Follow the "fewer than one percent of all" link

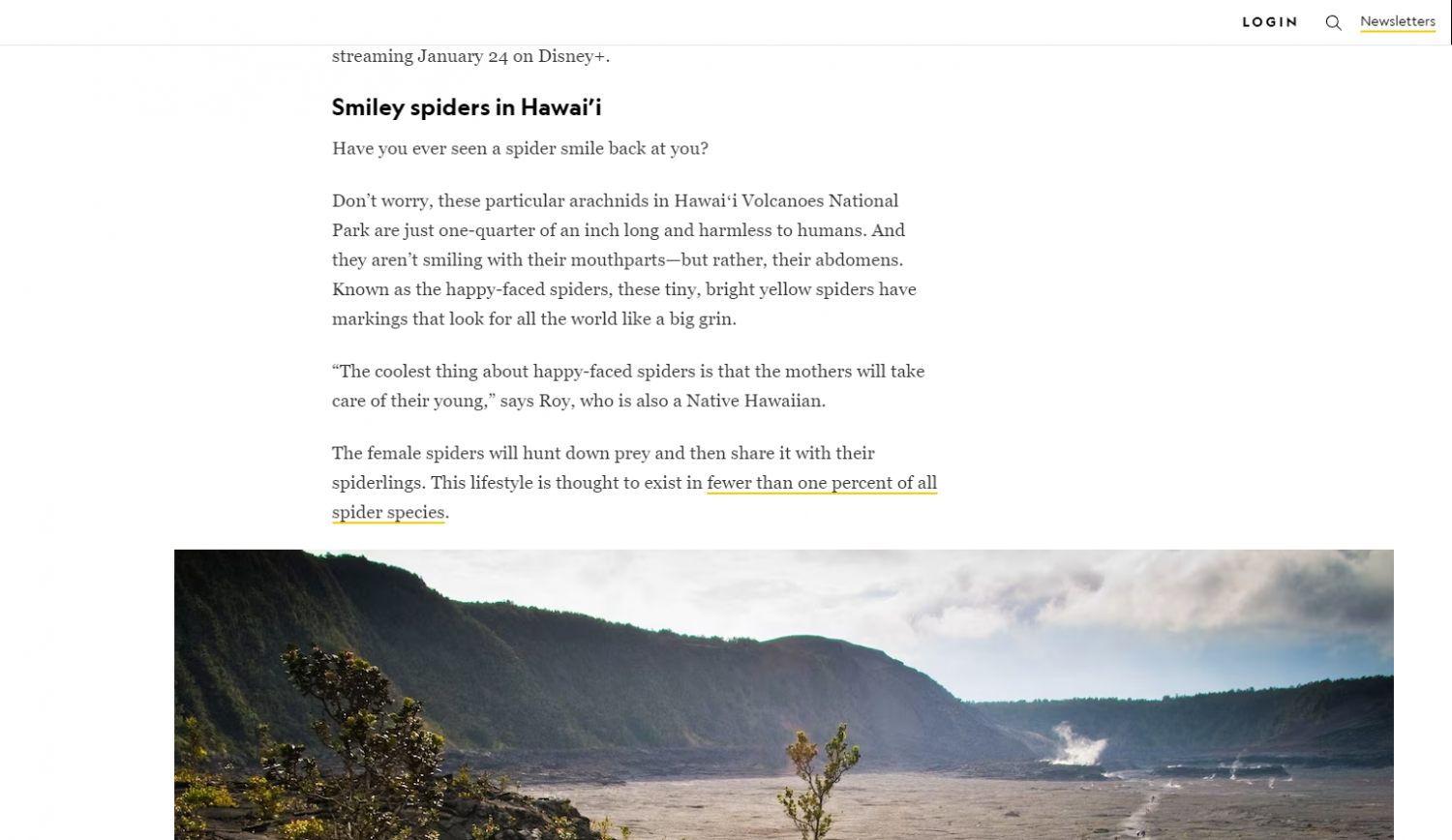pos(822,482)
